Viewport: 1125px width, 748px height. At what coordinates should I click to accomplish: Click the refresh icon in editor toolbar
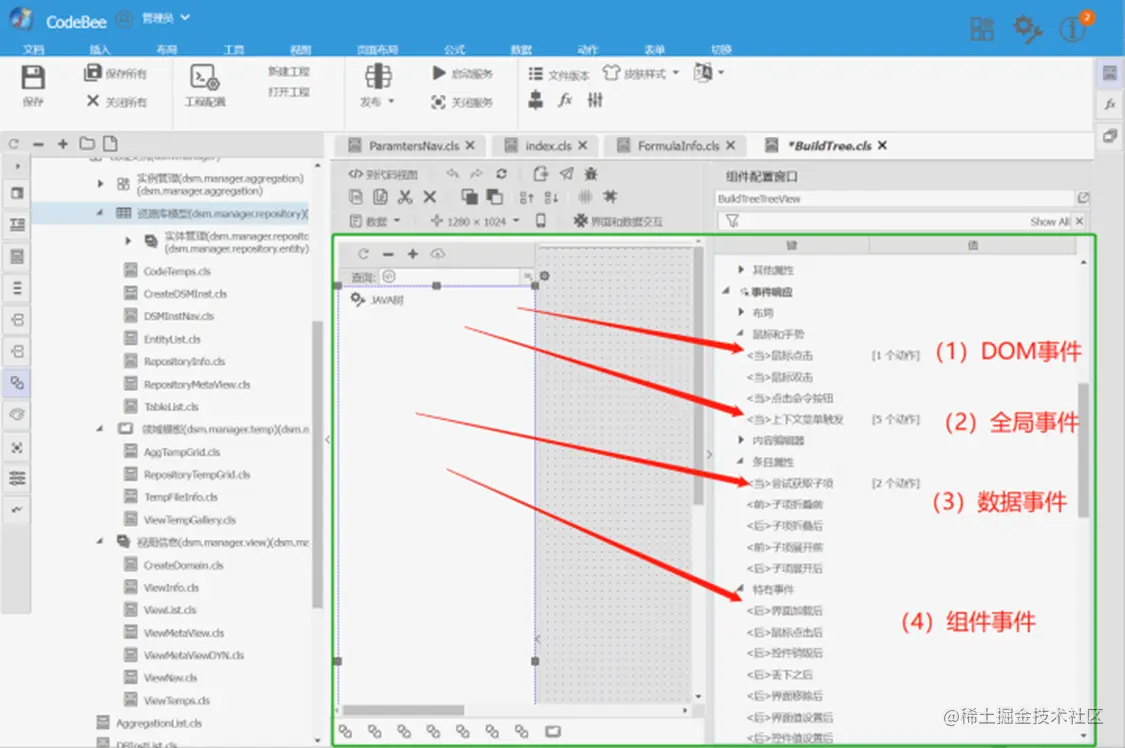click(x=502, y=173)
